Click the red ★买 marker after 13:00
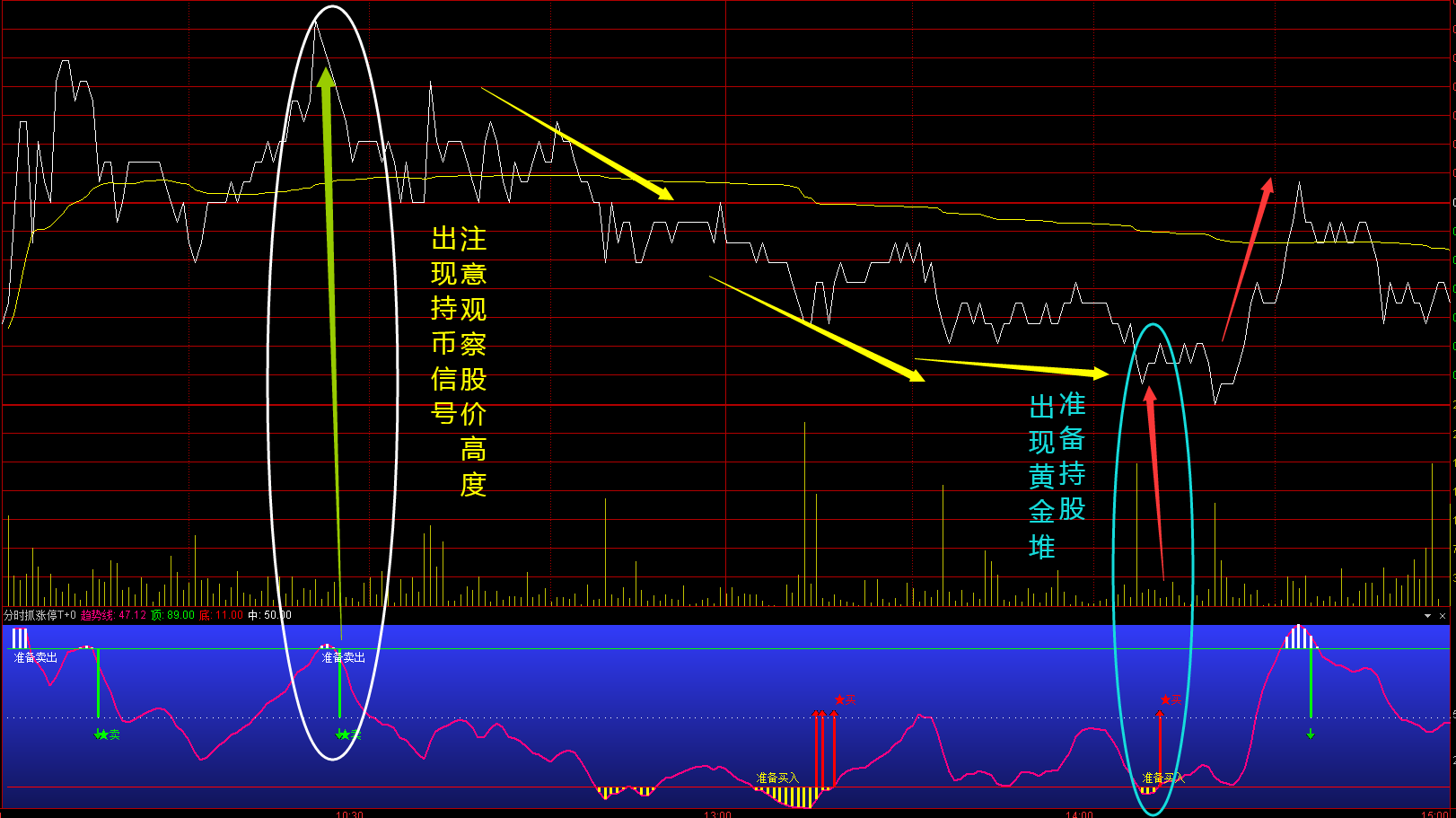This screenshot has height=818, width=1456. tap(846, 699)
